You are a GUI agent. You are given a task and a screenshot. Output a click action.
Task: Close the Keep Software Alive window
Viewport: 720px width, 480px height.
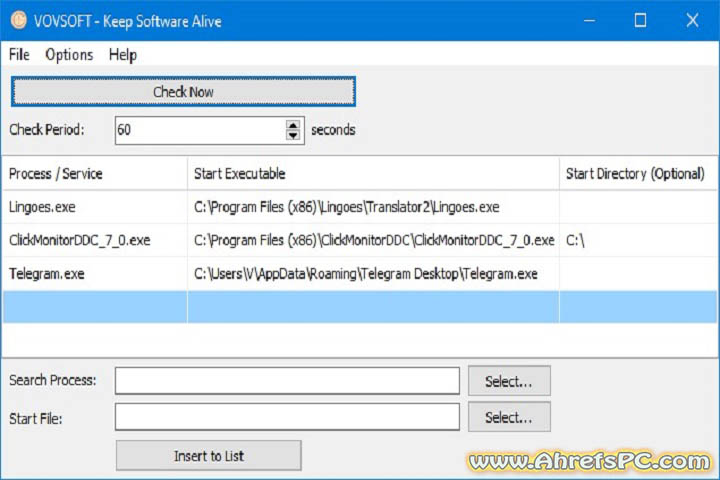pyautogui.click(x=692, y=21)
